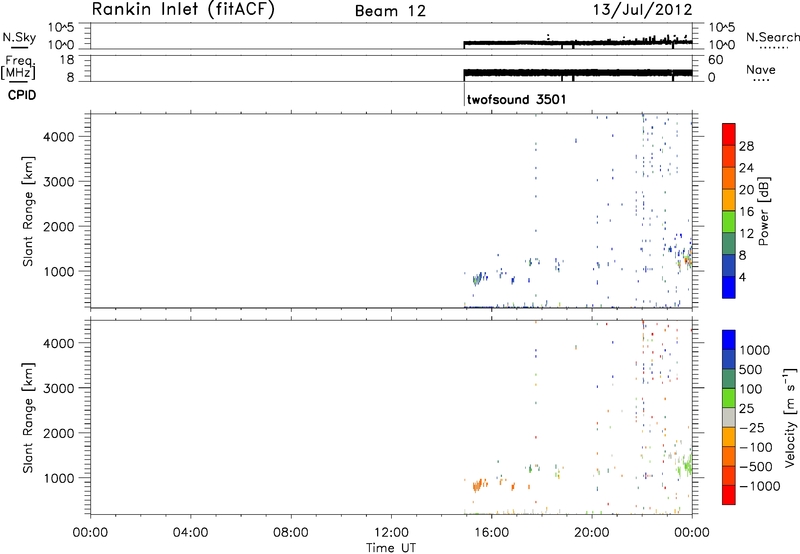Image resolution: width=800 pixels, height=554 pixels.
Task: Click the red top segment of the Power colorbar
Action: click(x=729, y=134)
